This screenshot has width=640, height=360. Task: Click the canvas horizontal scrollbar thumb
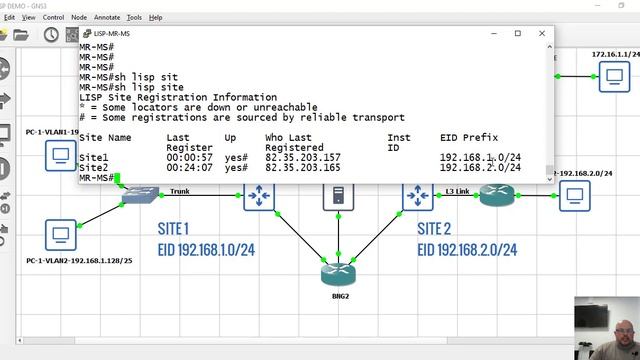tap(261, 340)
